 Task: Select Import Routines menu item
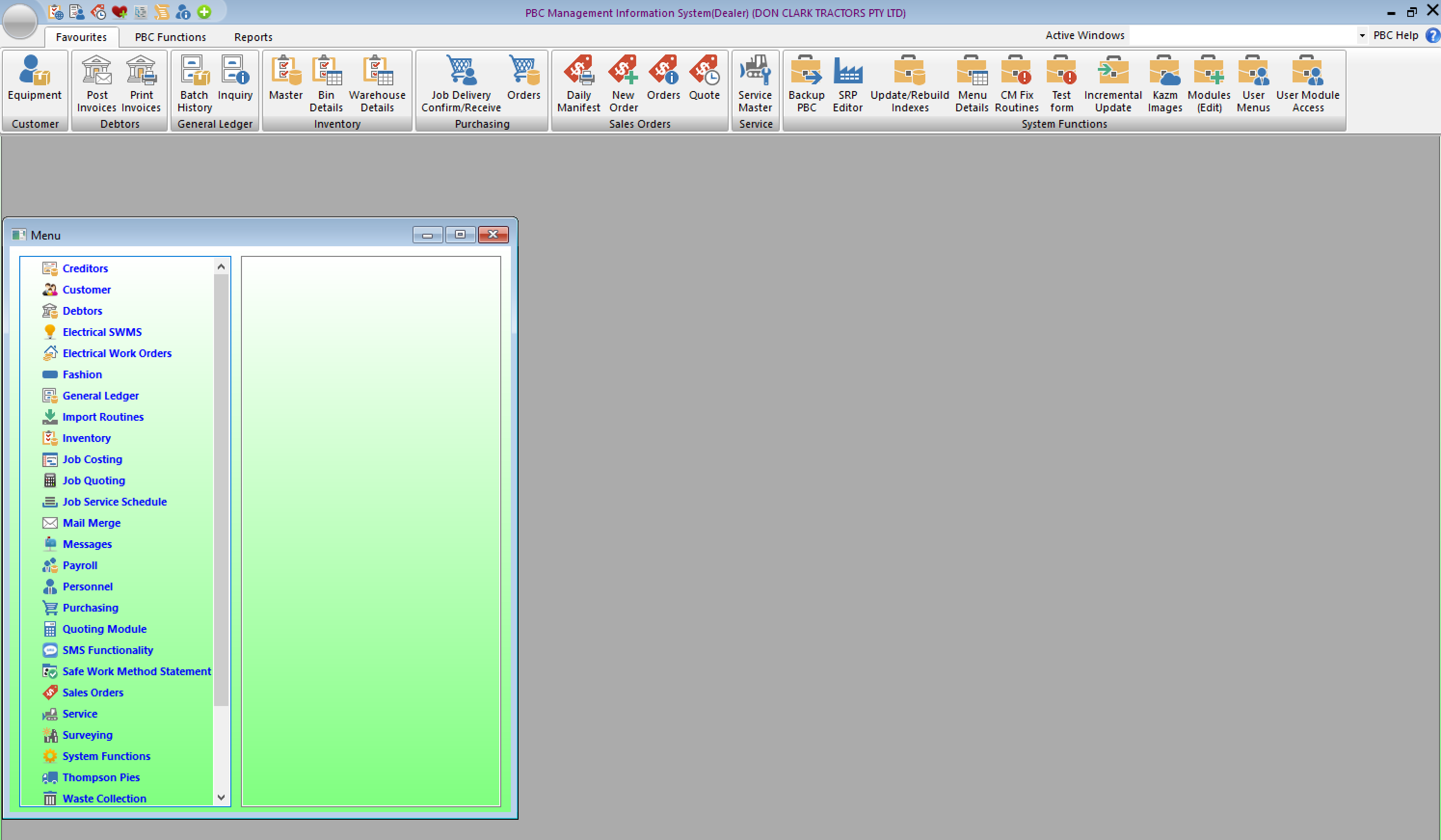[103, 417]
